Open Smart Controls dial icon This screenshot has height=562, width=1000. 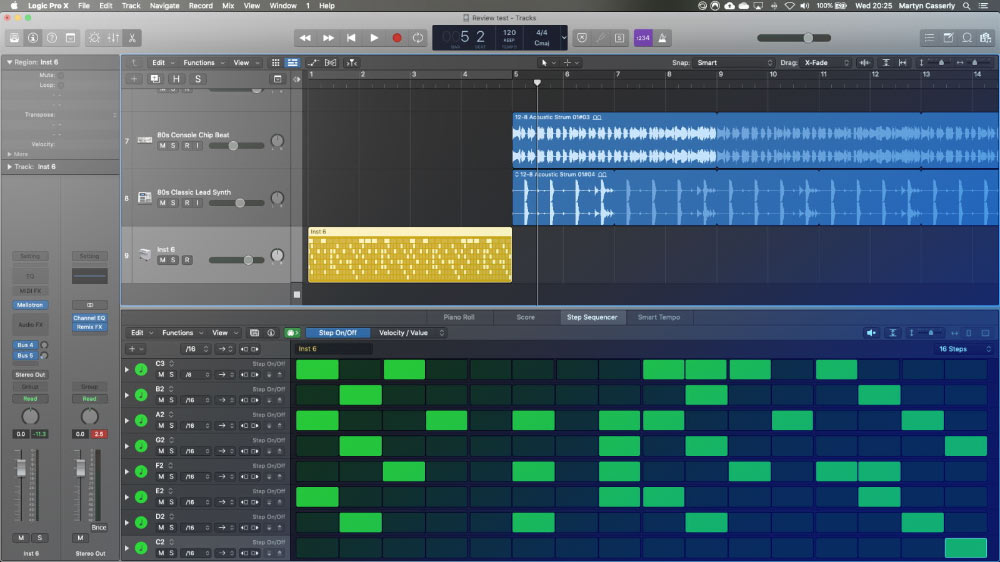tap(94, 38)
